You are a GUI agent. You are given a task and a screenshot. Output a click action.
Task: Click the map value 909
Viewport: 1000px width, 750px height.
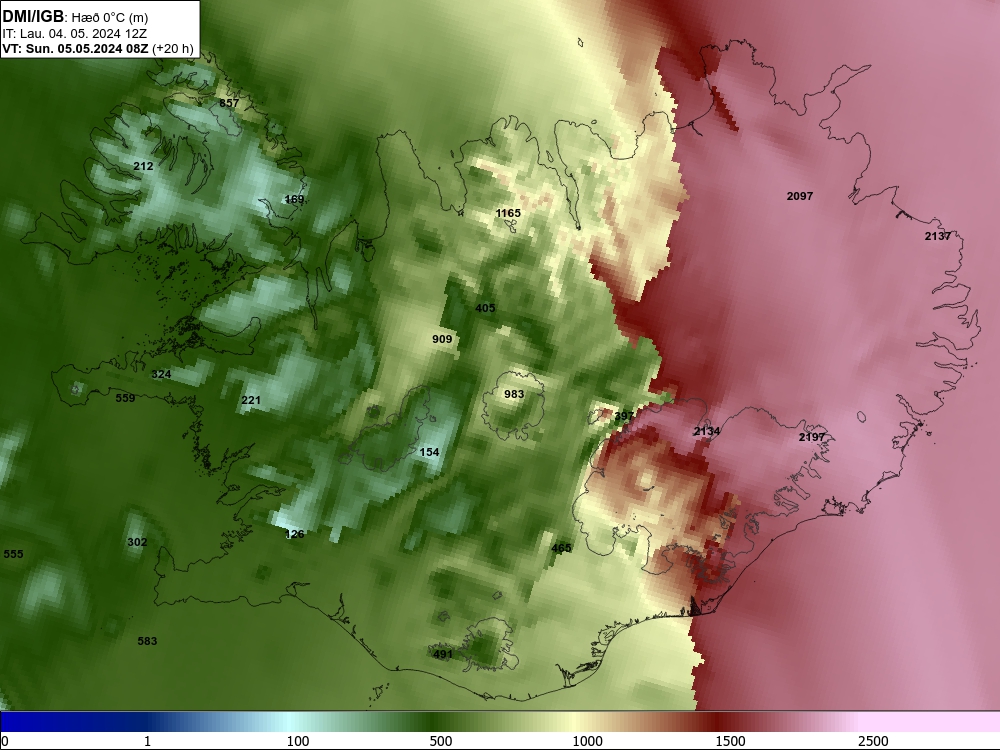(442, 339)
